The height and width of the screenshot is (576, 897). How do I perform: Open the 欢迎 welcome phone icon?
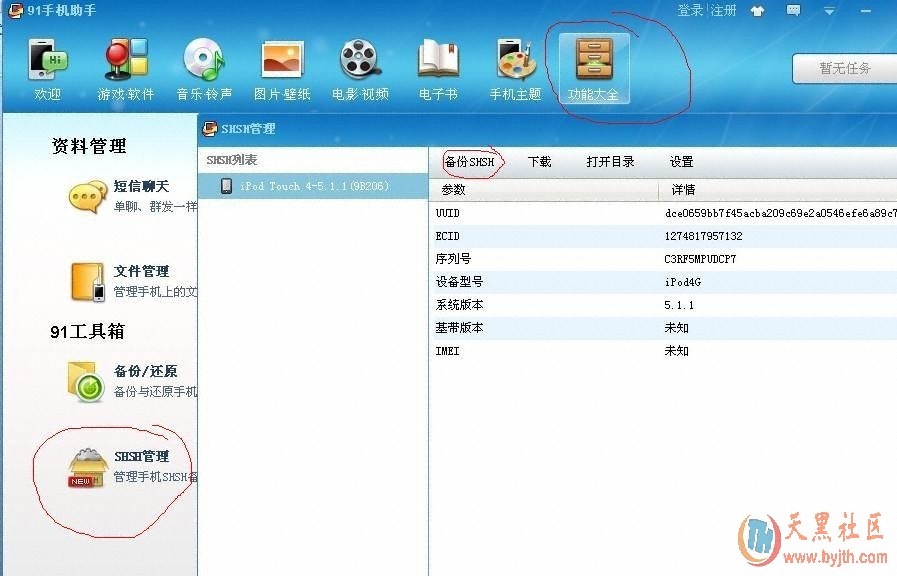click(47, 68)
